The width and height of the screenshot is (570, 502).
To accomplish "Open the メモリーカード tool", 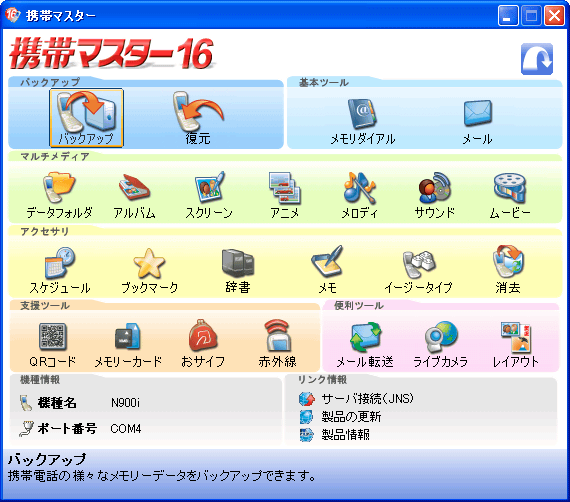I will click(128, 345).
